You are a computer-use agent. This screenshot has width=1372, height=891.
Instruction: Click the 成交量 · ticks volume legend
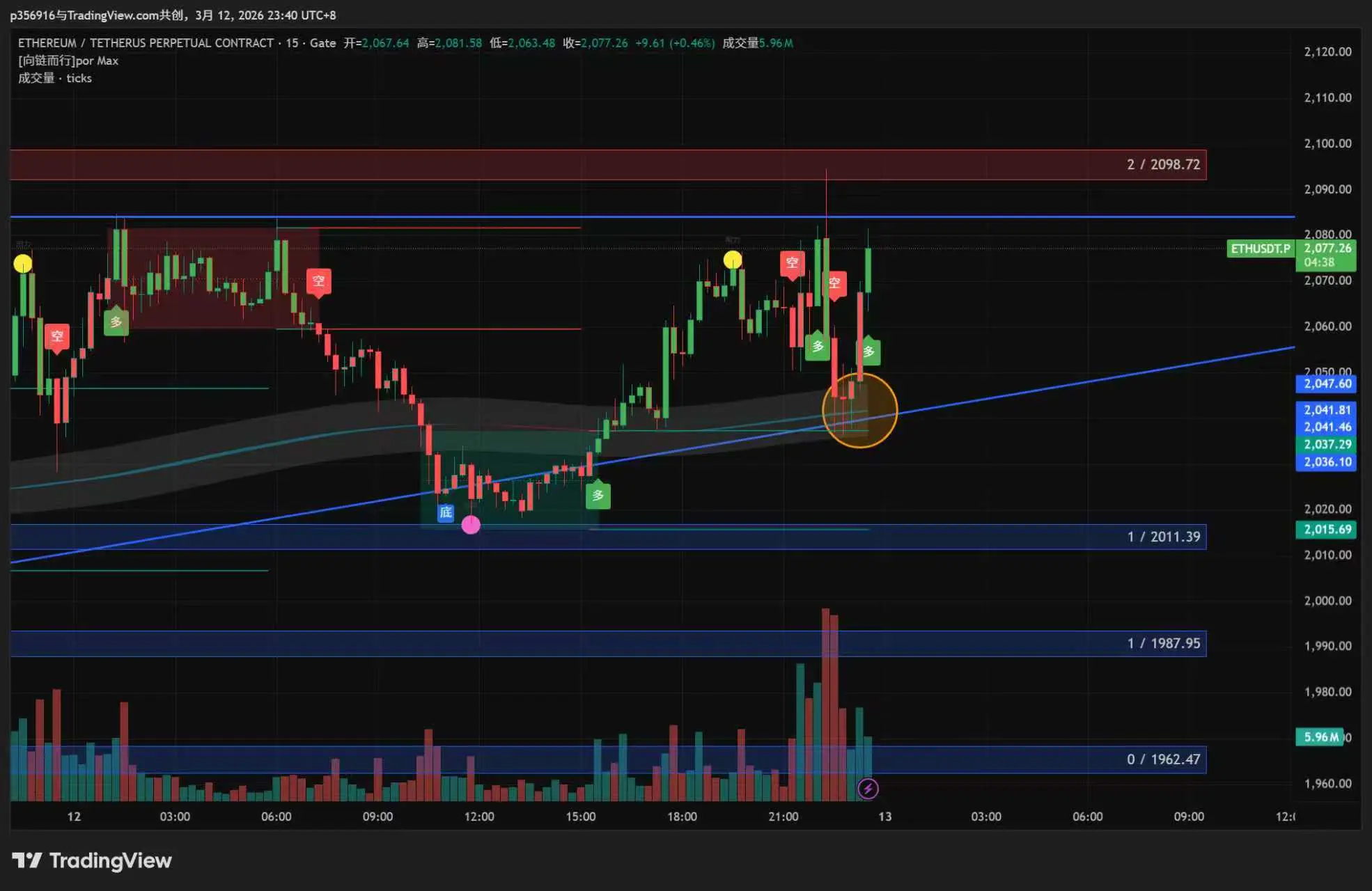(55, 78)
